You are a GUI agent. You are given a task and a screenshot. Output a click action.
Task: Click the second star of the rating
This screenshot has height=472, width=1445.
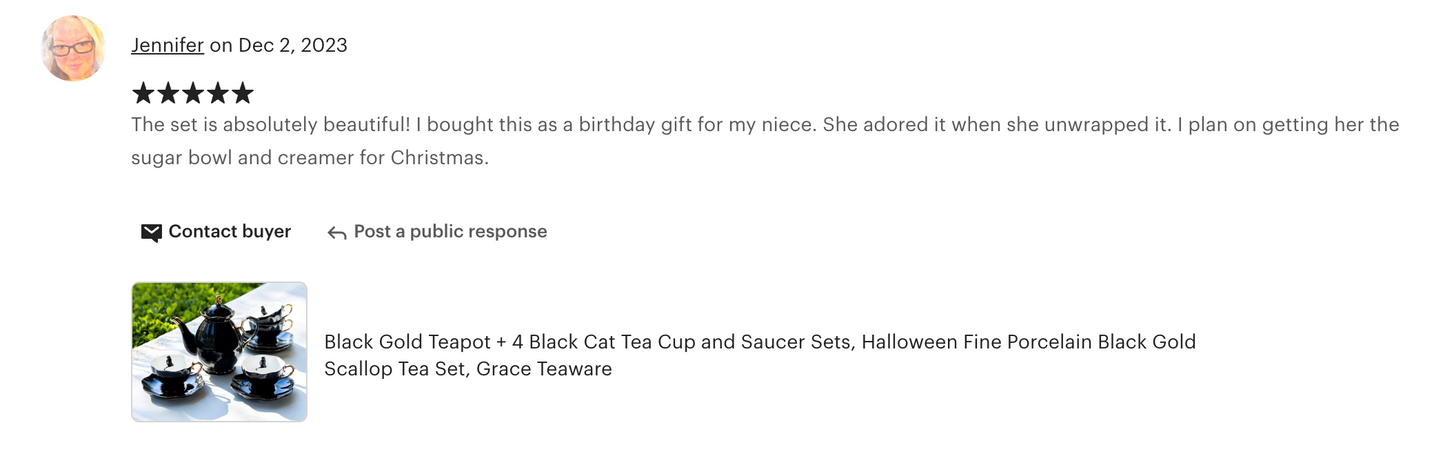tap(168, 94)
